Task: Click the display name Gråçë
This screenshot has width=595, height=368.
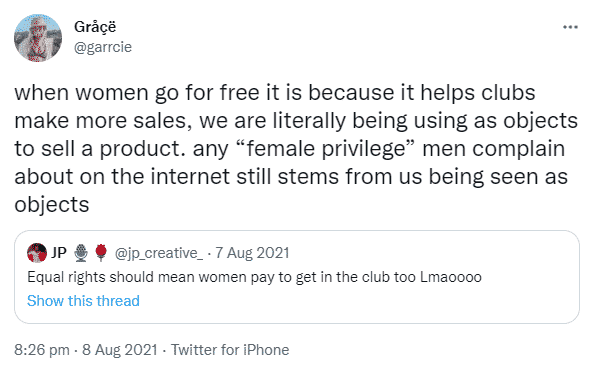Action: coord(95,27)
